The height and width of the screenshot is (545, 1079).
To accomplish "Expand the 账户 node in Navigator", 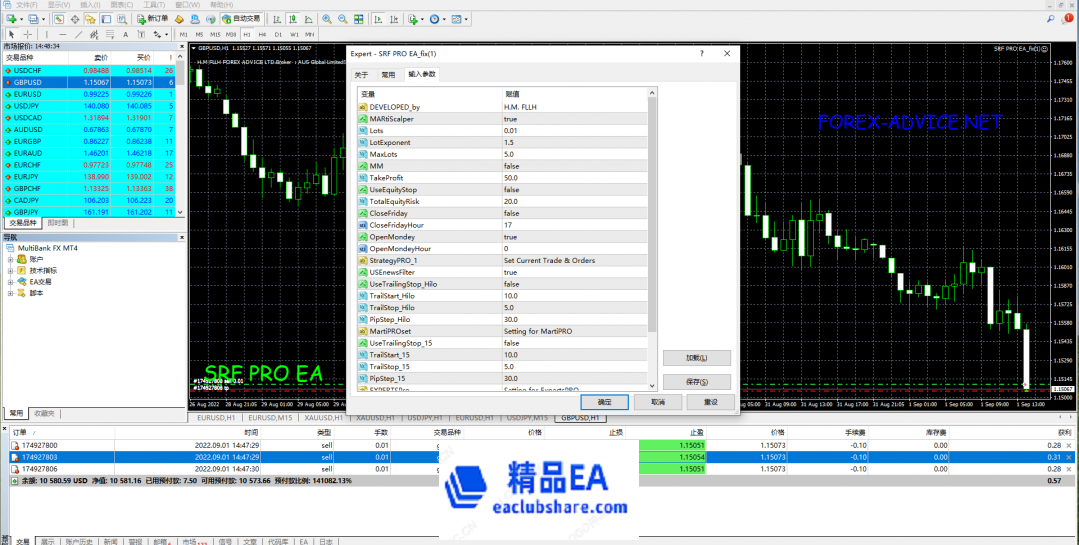I will [10, 259].
